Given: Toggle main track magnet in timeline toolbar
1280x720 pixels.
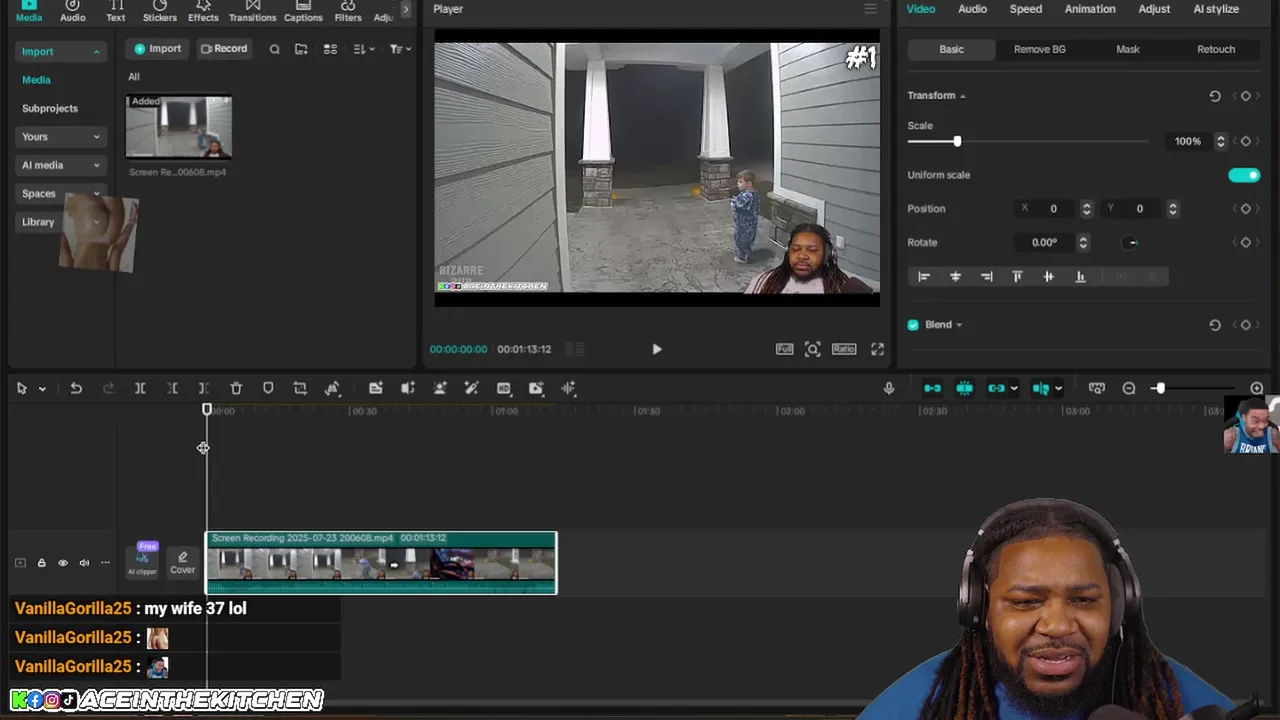Looking at the screenshot, I should tap(932, 388).
